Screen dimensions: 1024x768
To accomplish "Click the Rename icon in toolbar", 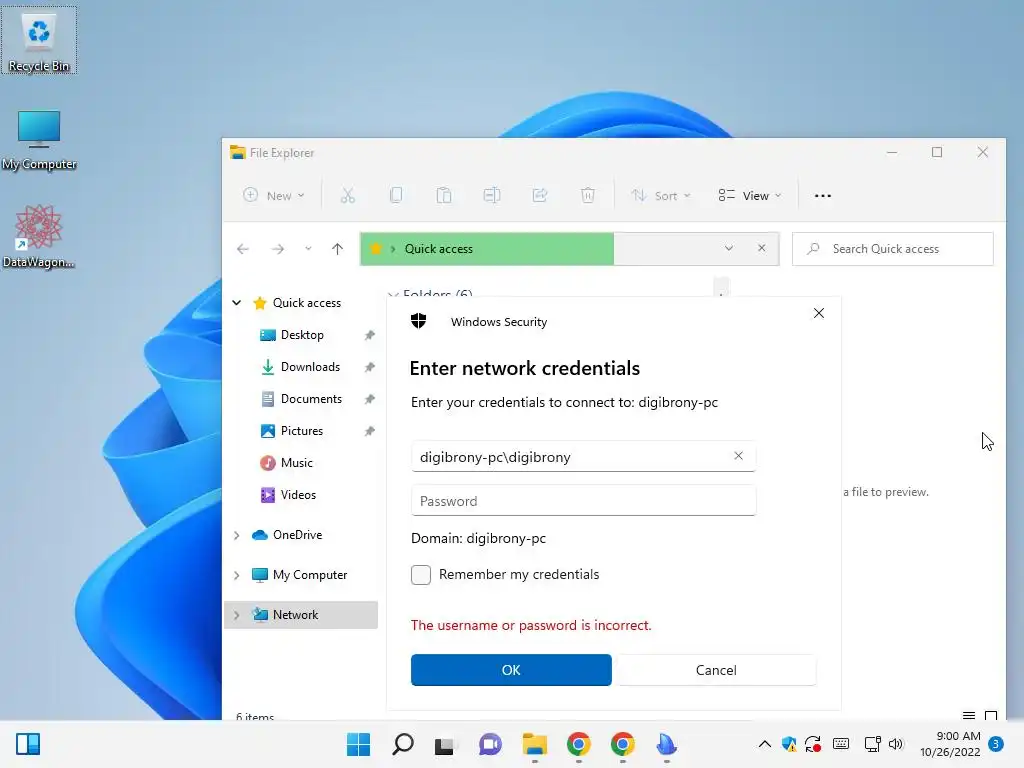I will (x=492, y=195).
